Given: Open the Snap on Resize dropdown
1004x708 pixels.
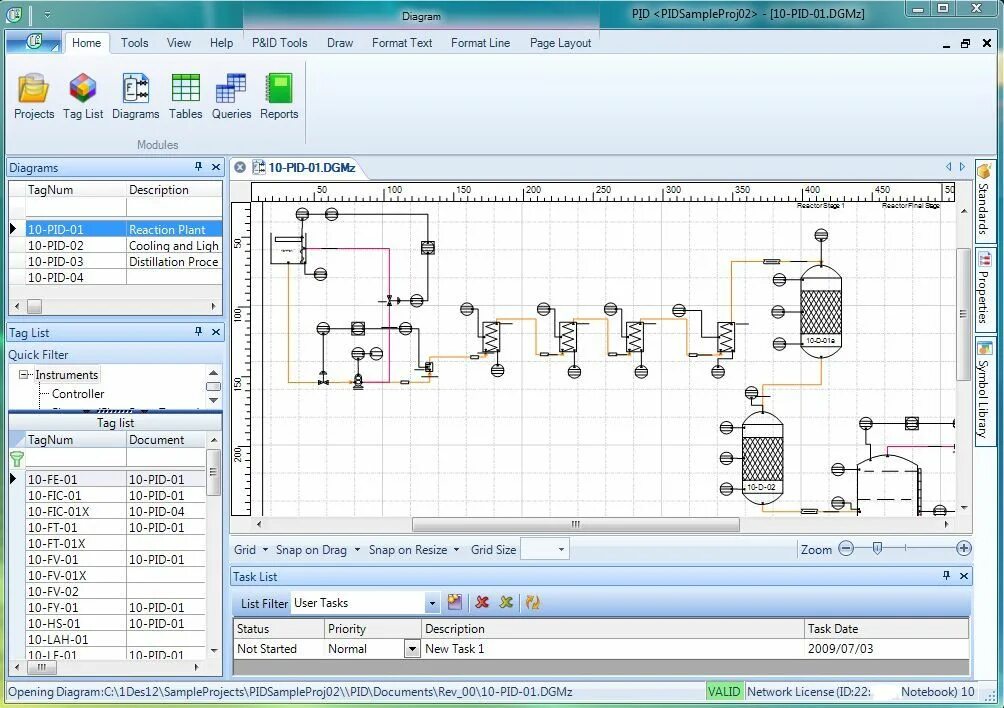Looking at the screenshot, I should [414, 549].
